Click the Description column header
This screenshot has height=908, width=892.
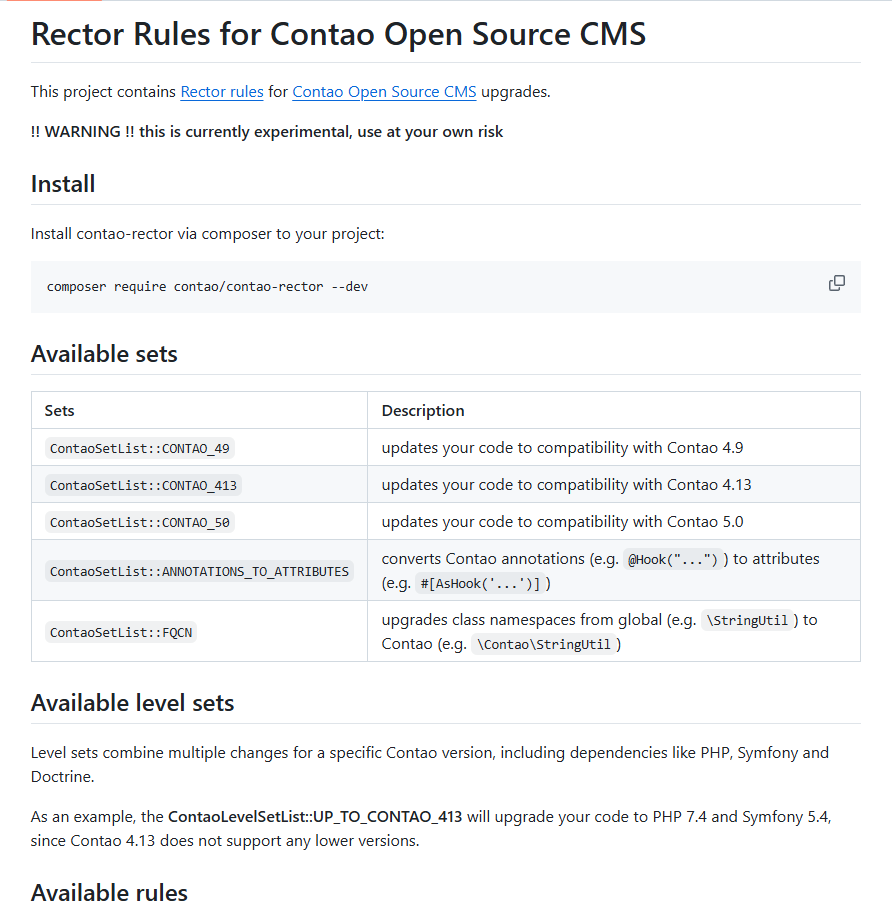pos(423,410)
